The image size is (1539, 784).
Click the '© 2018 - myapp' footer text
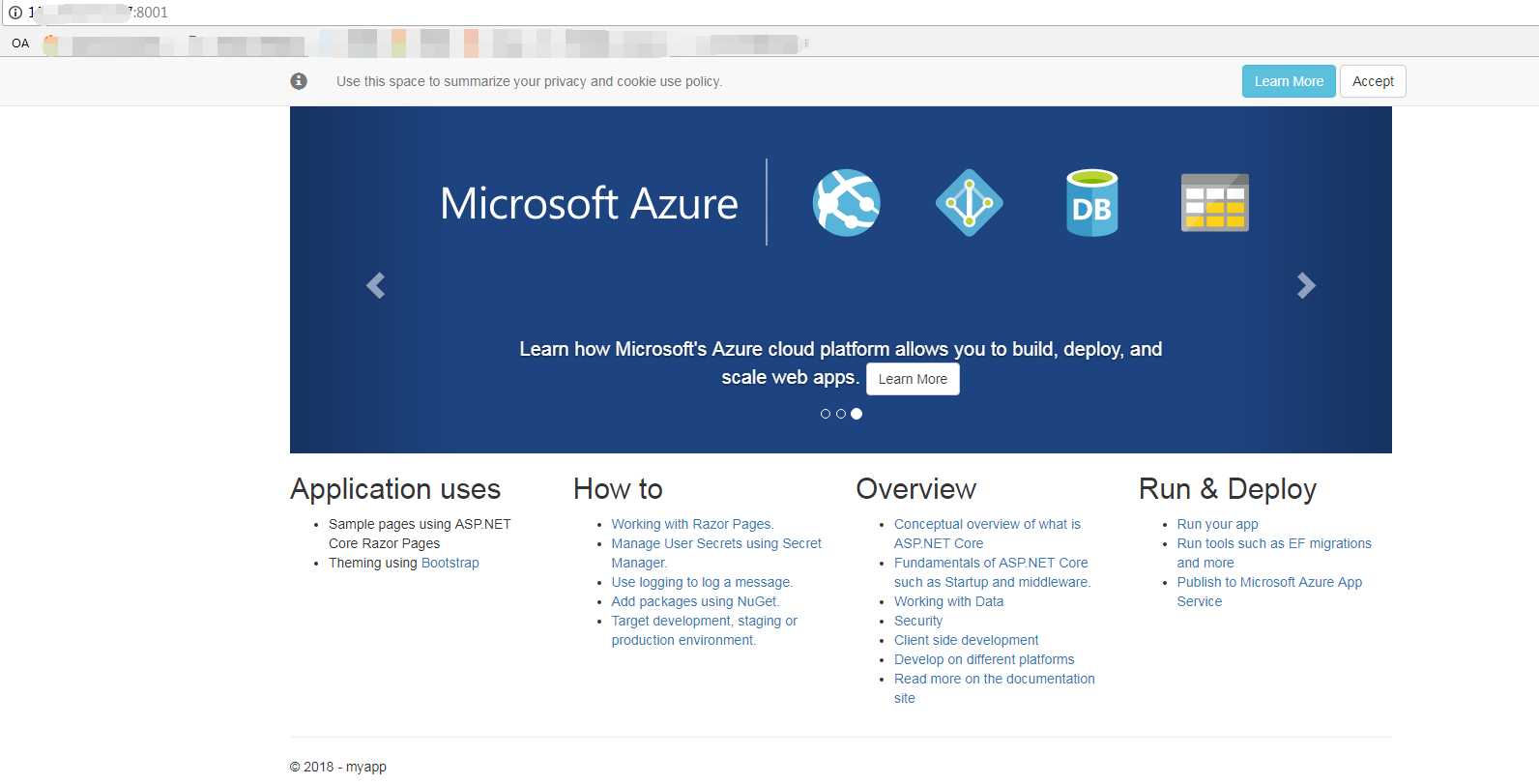coord(338,767)
